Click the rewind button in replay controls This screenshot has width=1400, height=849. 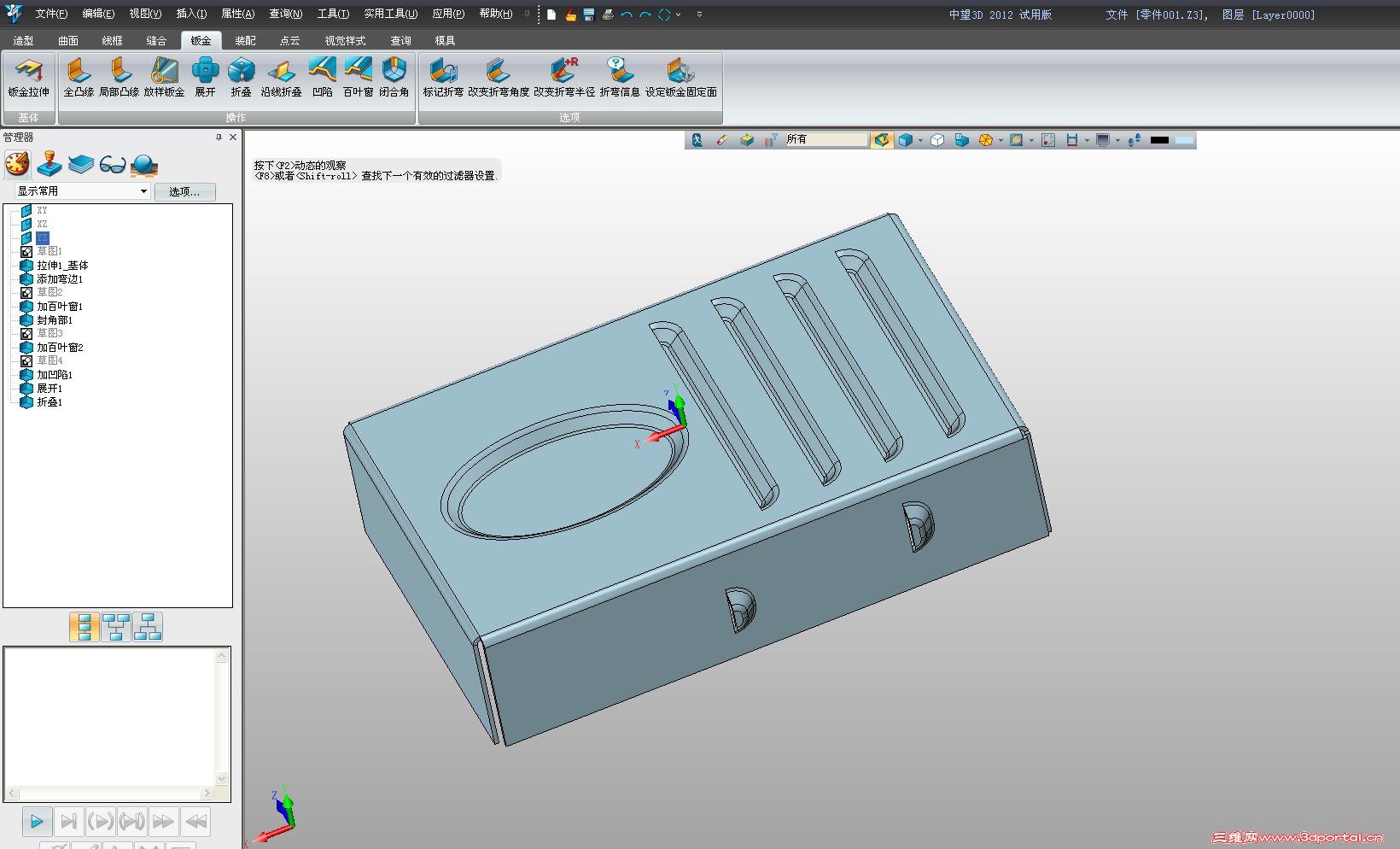coord(195,822)
